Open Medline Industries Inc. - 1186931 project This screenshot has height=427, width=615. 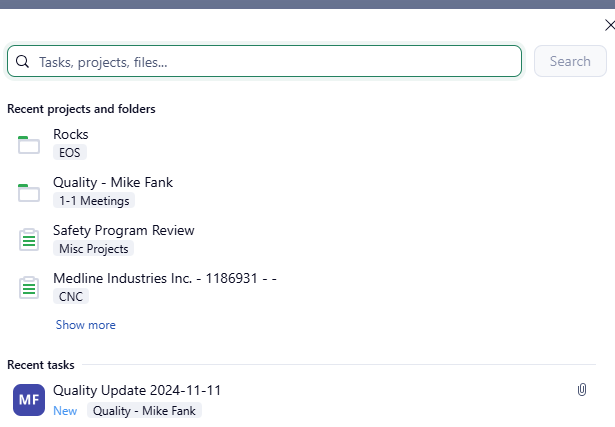click(x=164, y=278)
